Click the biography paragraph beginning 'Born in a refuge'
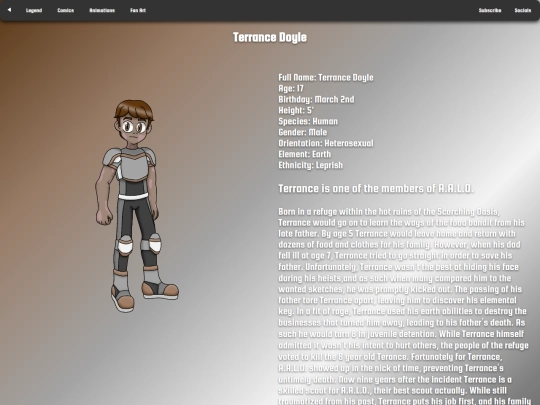Viewport: 540px width, 405px height. pos(404,306)
